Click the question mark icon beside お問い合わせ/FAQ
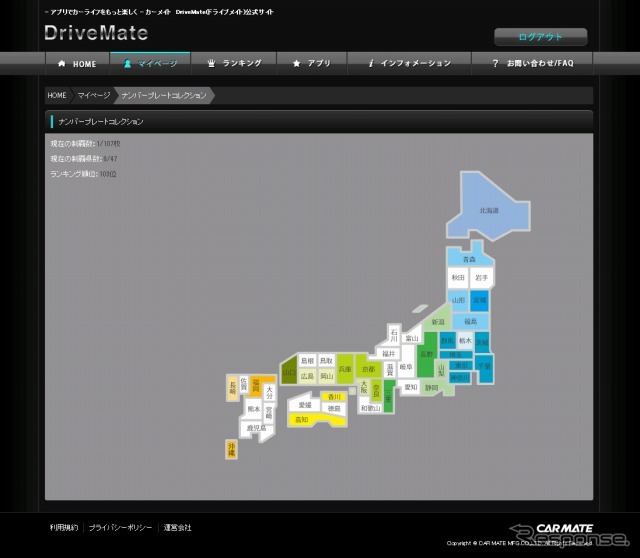This screenshot has height=558, width=640. point(495,63)
